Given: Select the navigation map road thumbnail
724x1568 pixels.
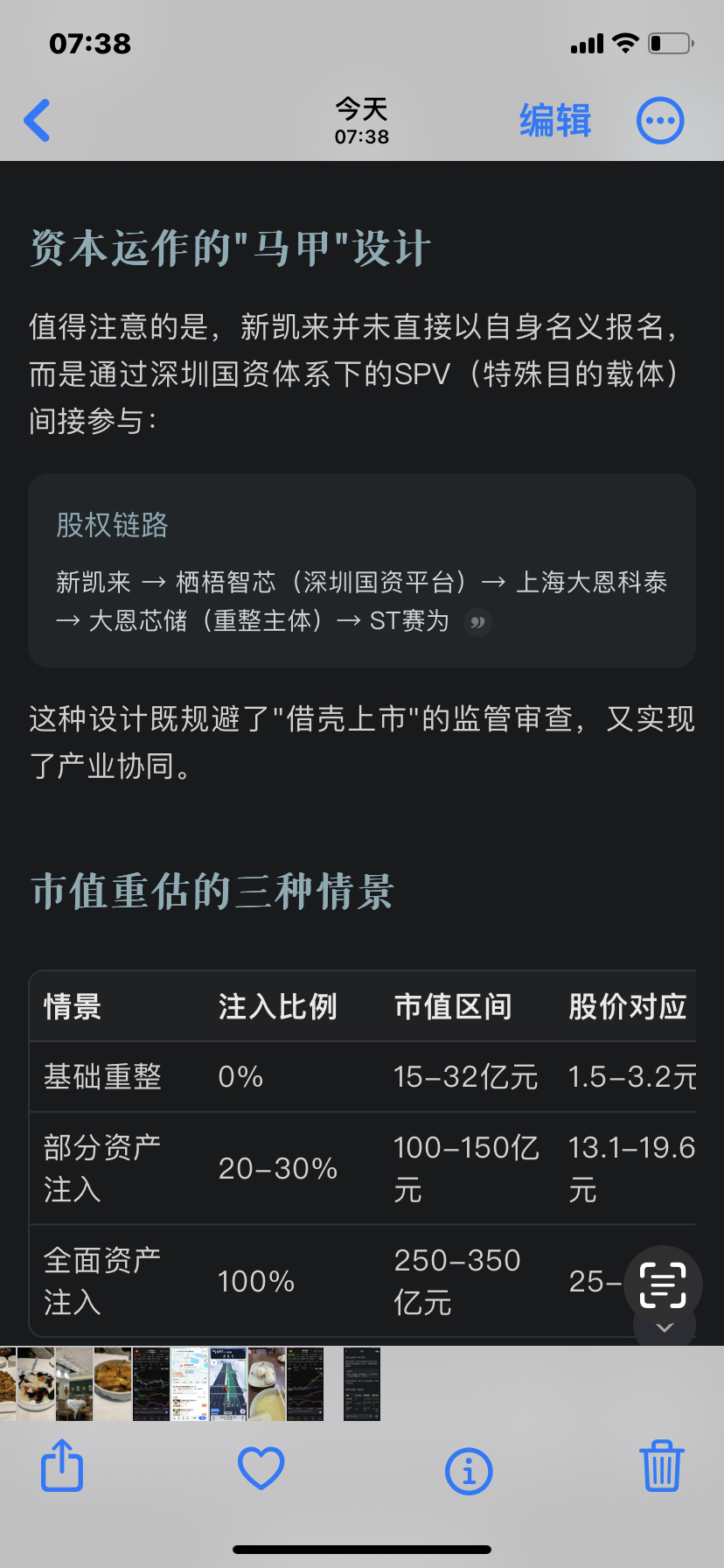Looking at the screenshot, I should coord(227,1384).
